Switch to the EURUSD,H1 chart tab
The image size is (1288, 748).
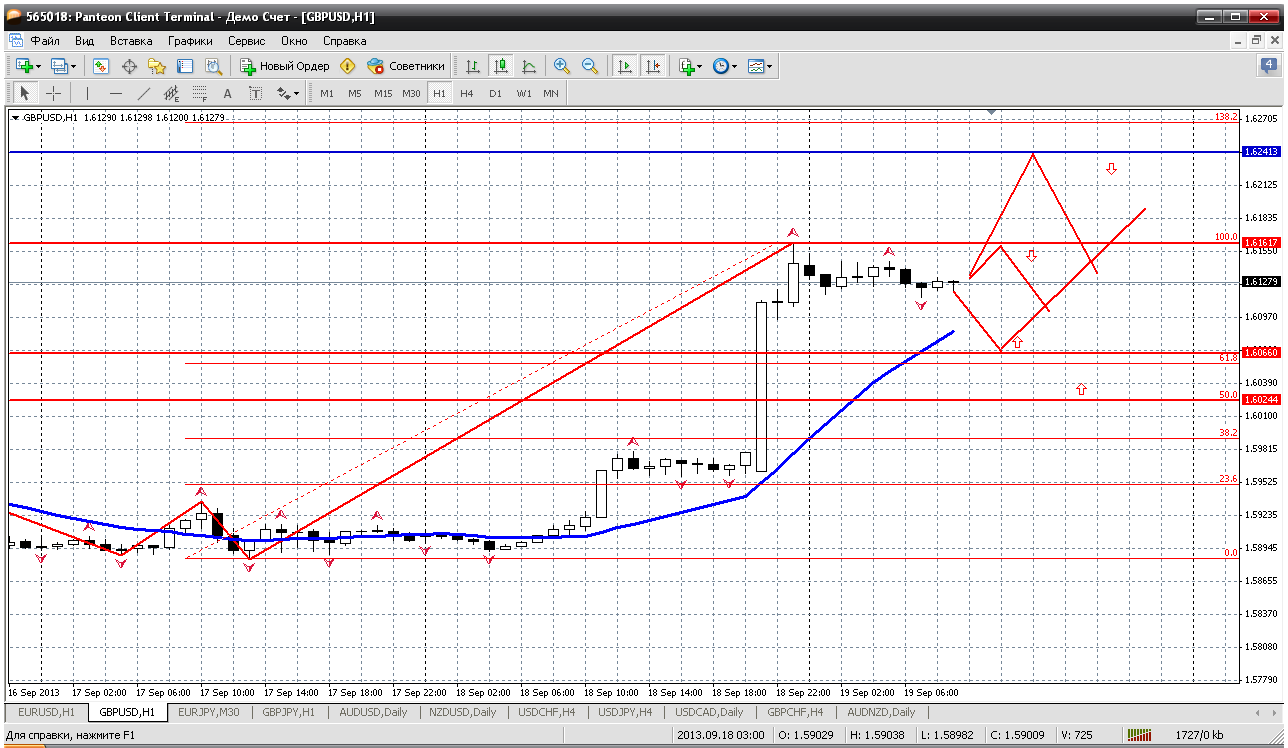pos(47,712)
